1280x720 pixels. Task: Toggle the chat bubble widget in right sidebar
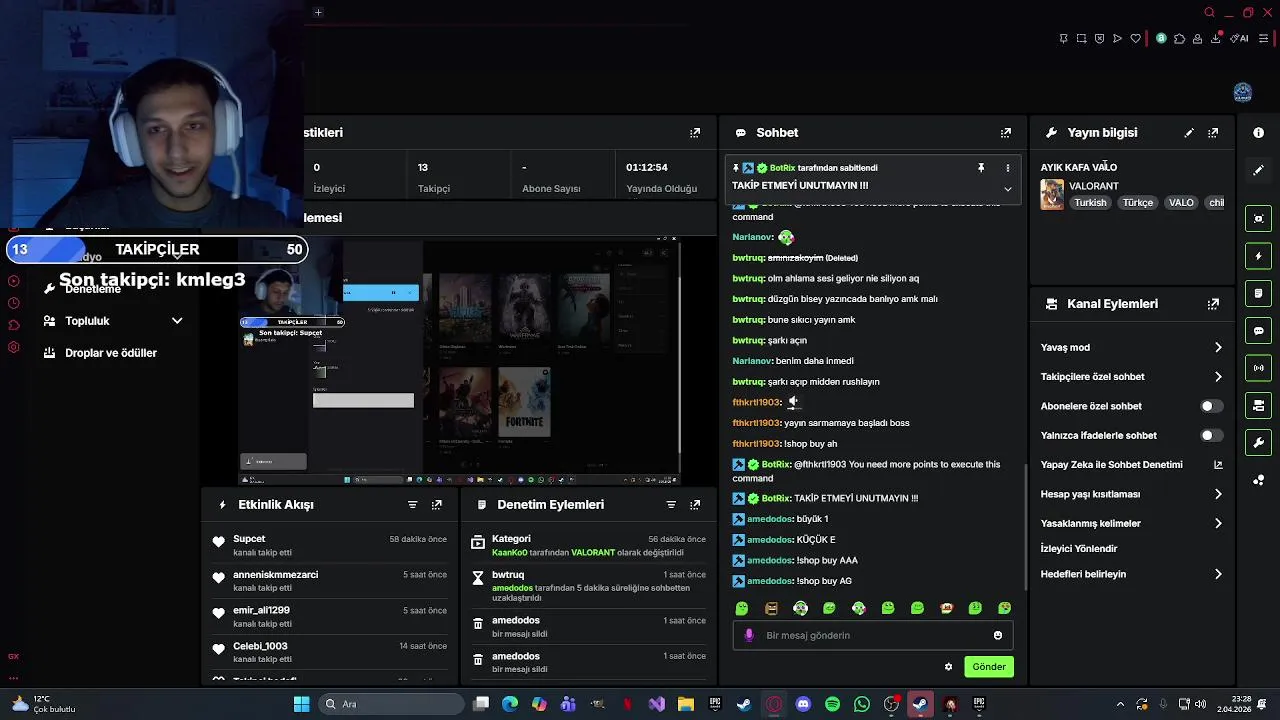click(1258, 331)
